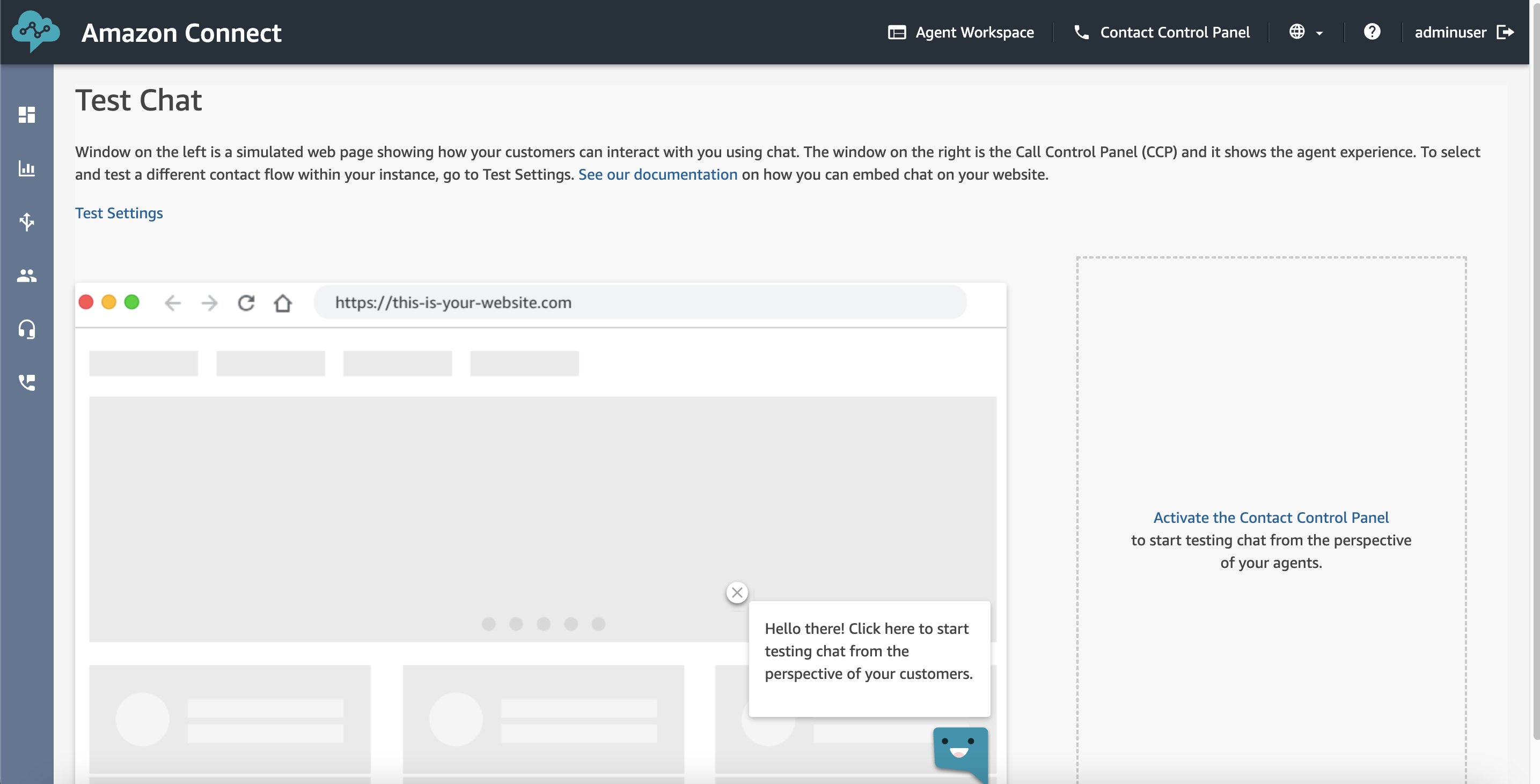
Task: Click the help question mark icon
Action: point(1372,32)
